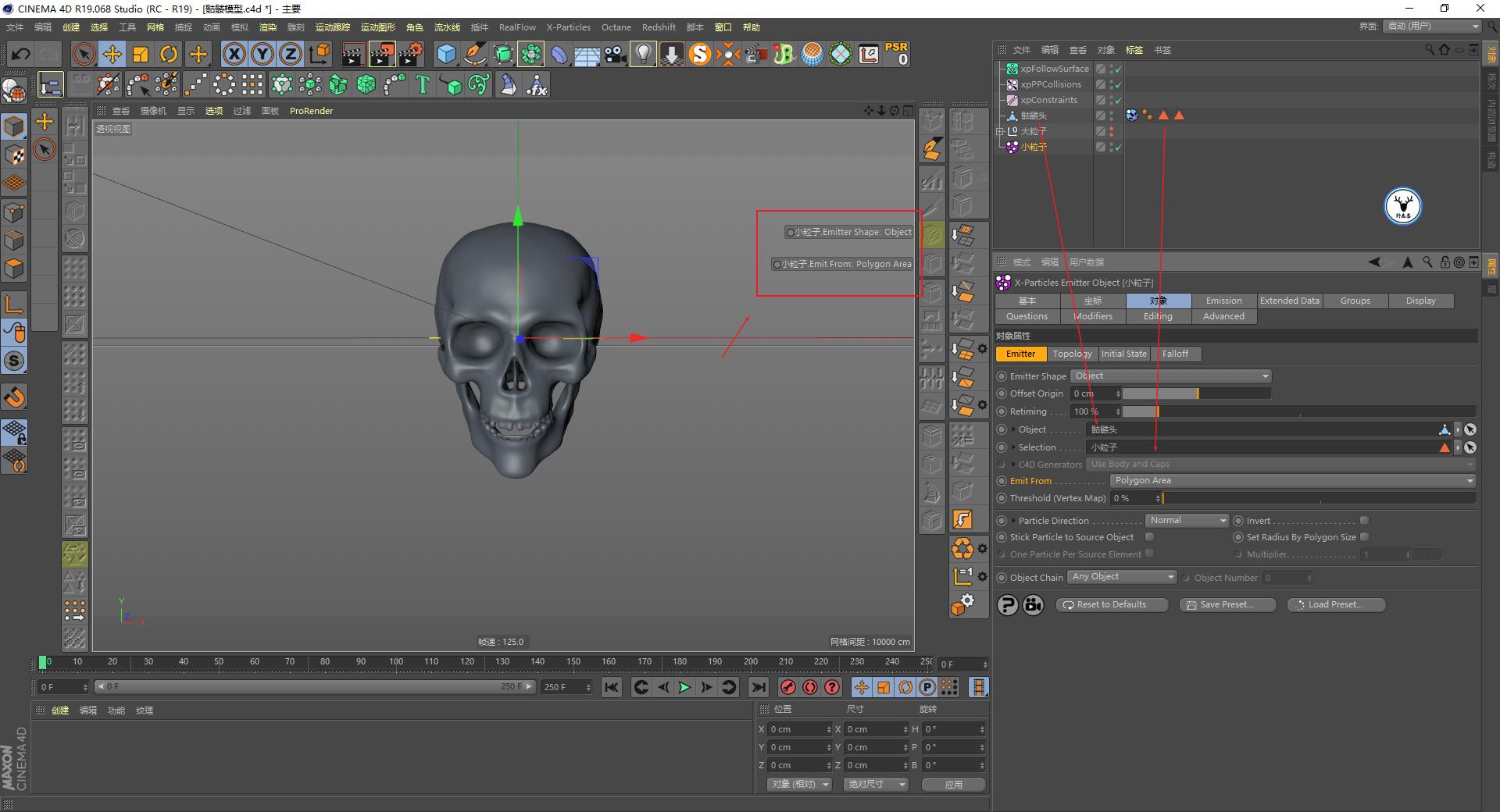Switch to the Emission tab
Screen dimensions: 1500x812
pyautogui.click(x=1223, y=301)
